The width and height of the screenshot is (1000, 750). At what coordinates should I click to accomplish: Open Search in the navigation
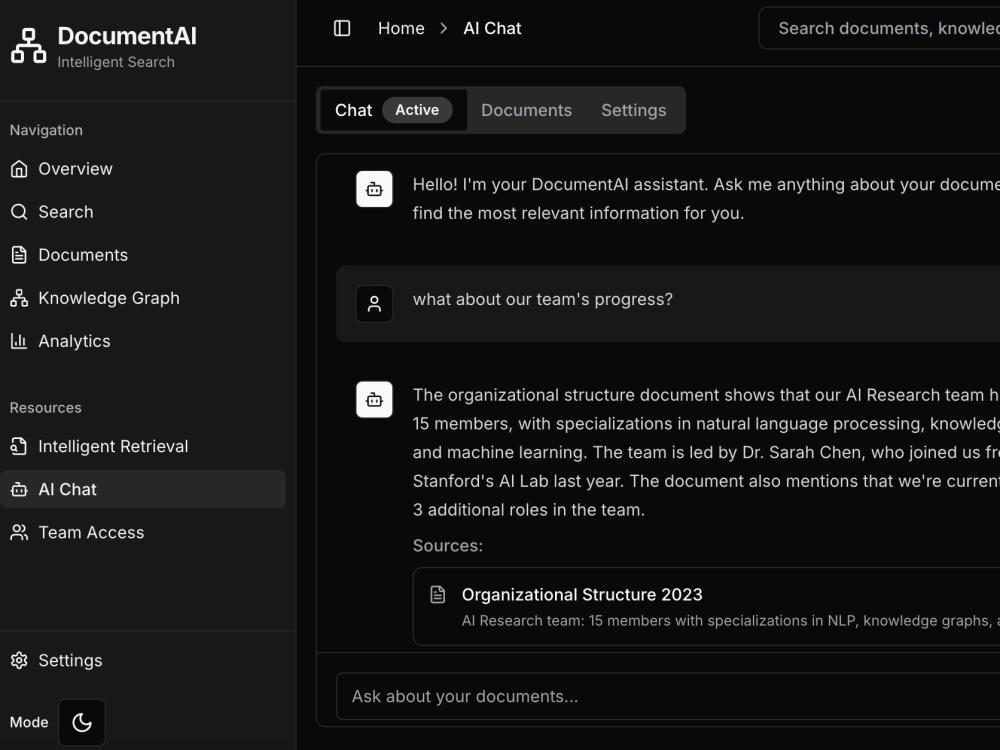(x=143, y=212)
